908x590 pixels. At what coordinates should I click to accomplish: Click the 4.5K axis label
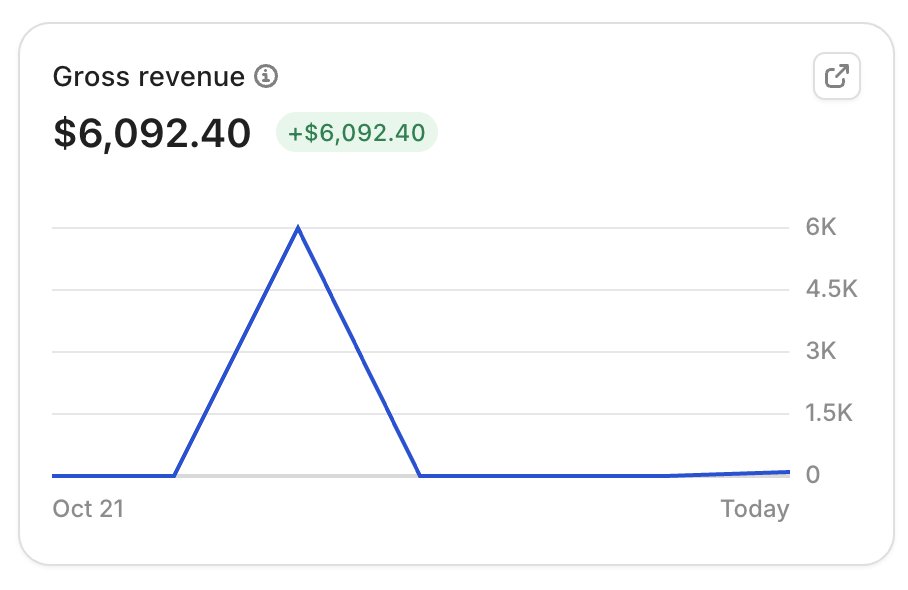pos(831,289)
